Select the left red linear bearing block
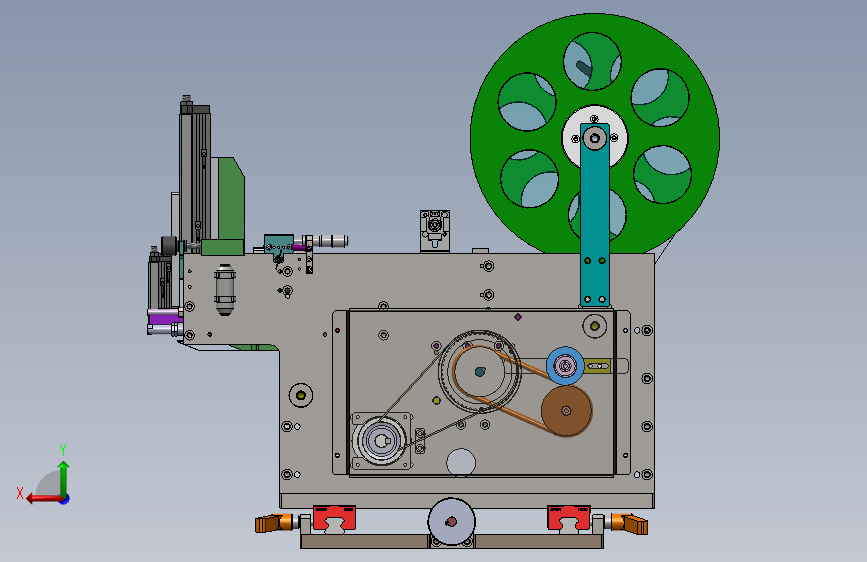 click(x=334, y=518)
